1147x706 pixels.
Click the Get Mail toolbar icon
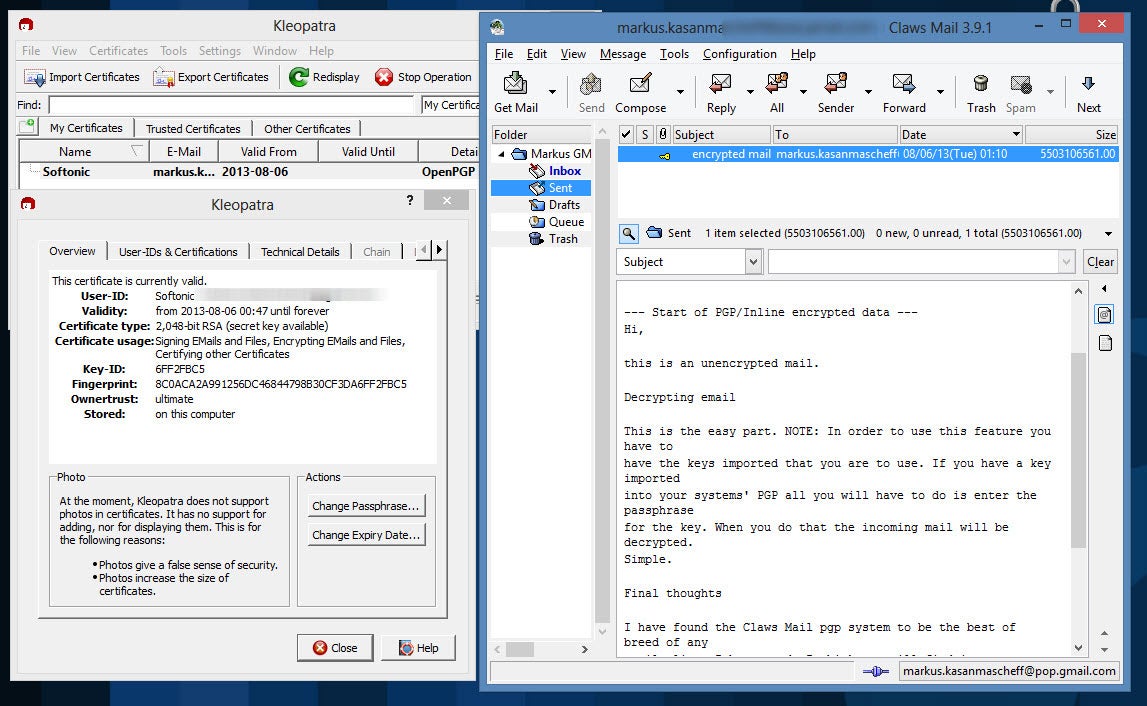tap(515, 85)
